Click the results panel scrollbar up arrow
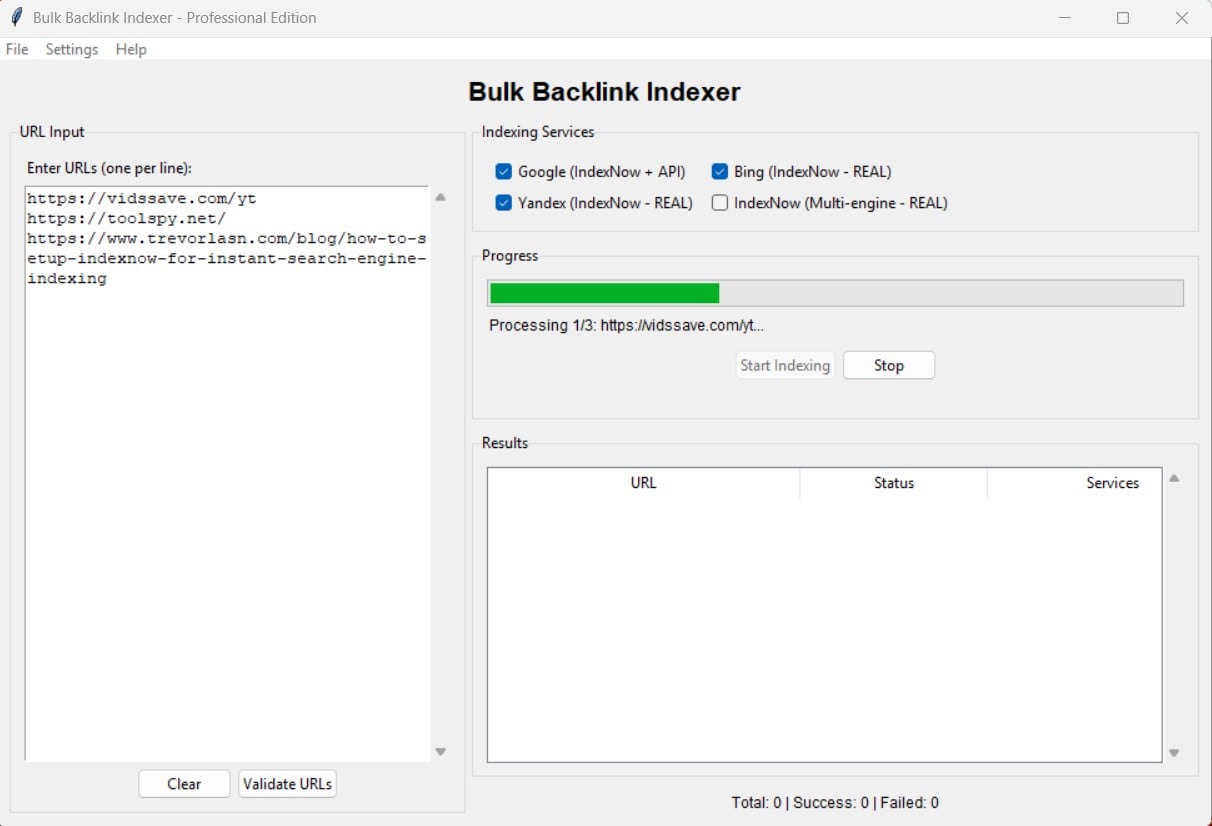The width and height of the screenshot is (1212, 826). point(1173,476)
